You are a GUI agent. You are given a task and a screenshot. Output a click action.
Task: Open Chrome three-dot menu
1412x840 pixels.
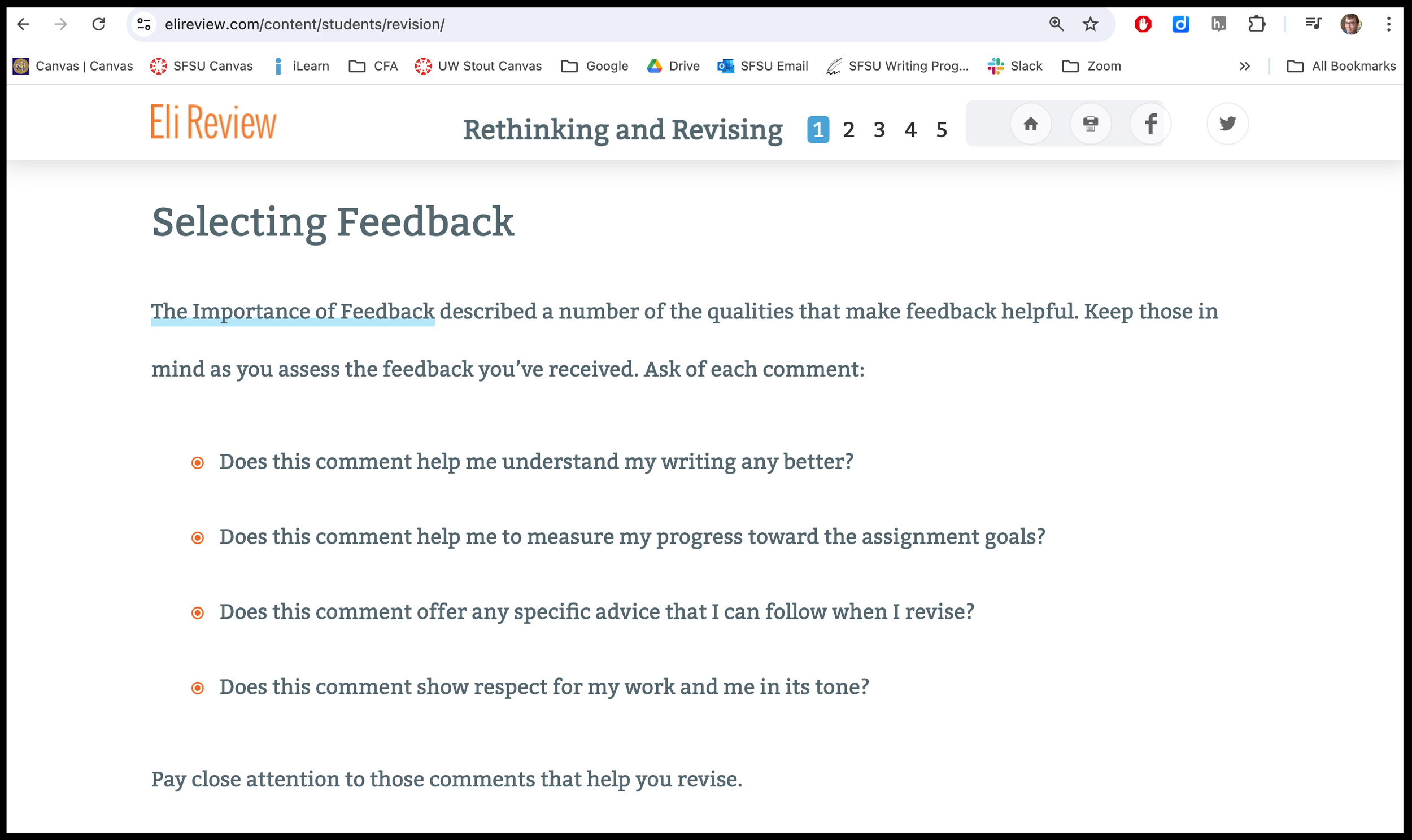tap(1388, 24)
